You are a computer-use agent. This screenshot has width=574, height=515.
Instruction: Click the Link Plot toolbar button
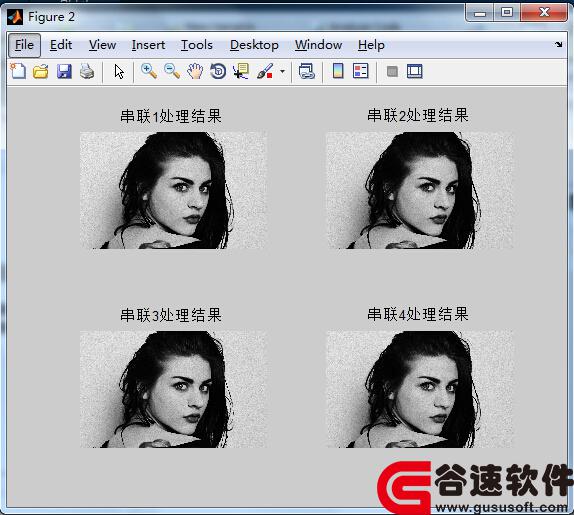pyautogui.click(x=306, y=71)
